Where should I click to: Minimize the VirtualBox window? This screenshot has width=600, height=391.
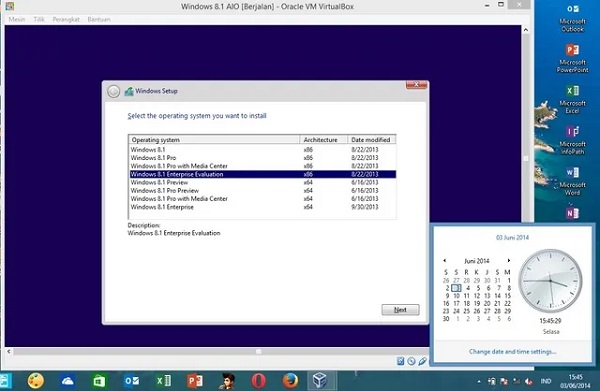pos(487,5)
